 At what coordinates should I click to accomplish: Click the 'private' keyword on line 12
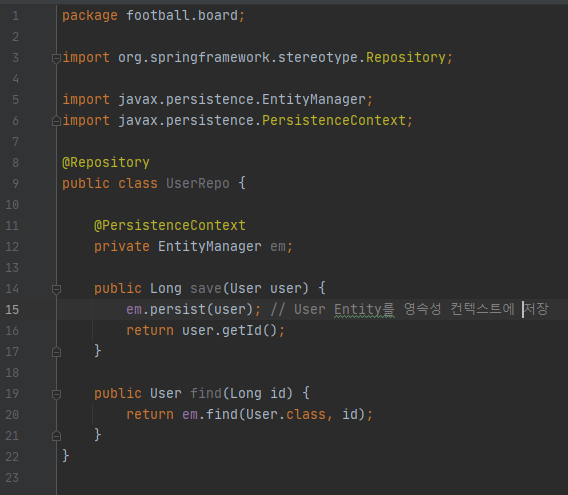pos(122,247)
